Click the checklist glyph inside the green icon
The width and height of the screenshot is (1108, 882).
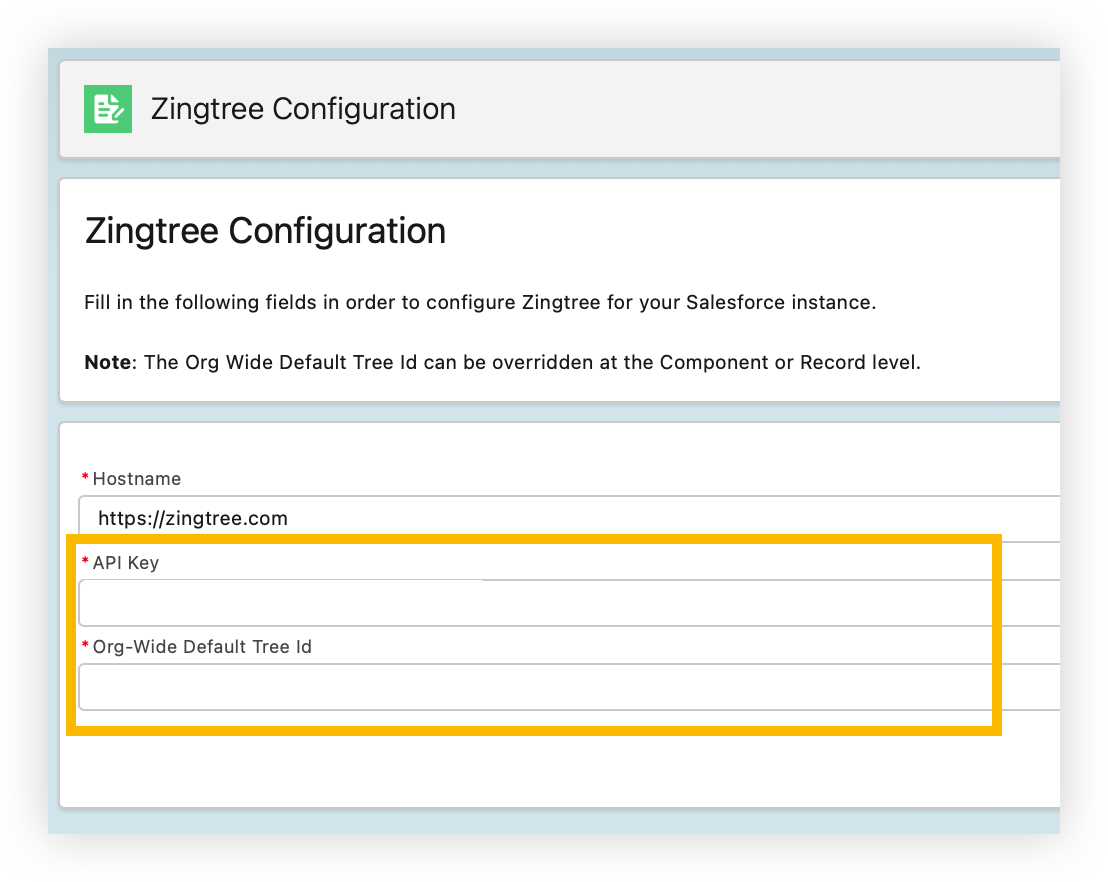[107, 108]
